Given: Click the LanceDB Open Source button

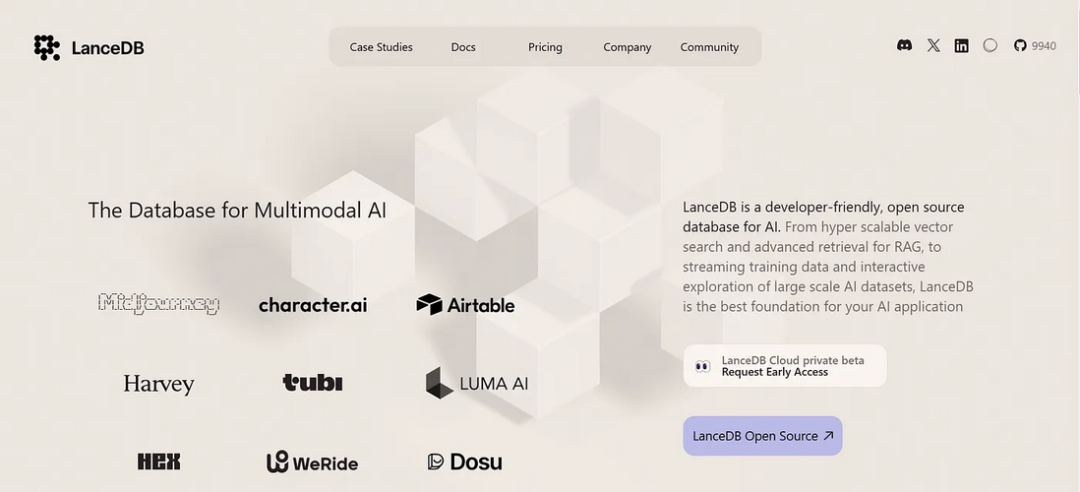Looking at the screenshot, I should 762,435.
